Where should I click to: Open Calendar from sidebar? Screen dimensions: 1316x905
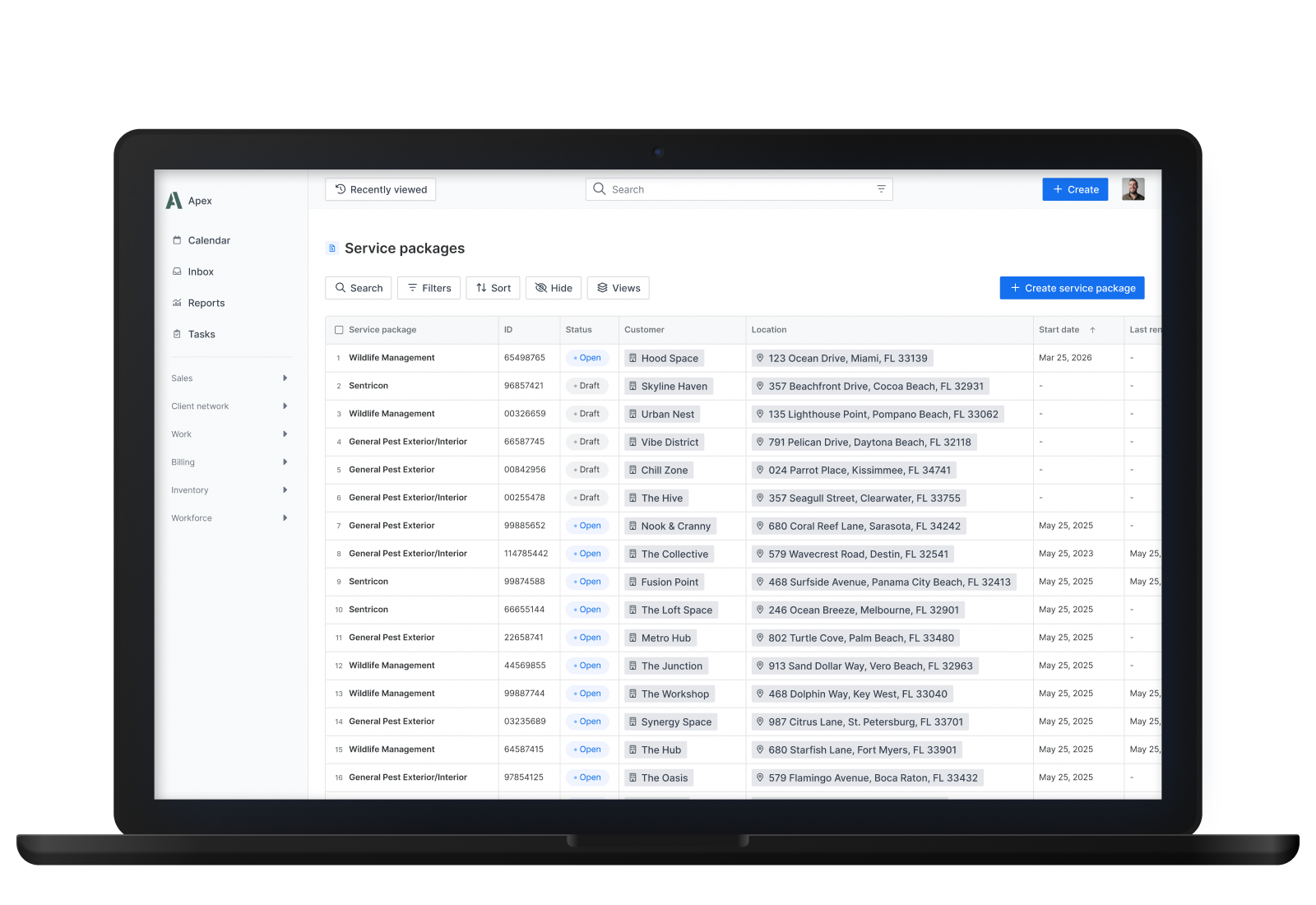coord(201,240)
